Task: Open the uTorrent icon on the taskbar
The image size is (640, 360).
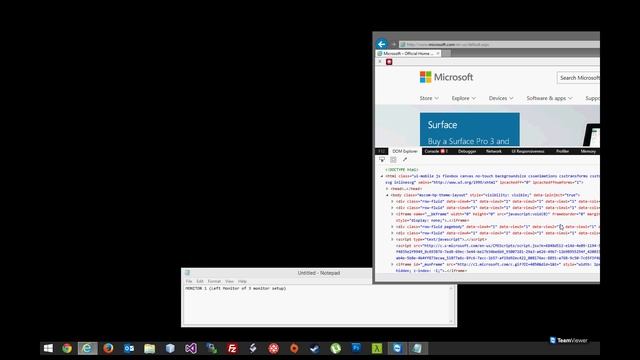Action: click(x=335, y=348)
